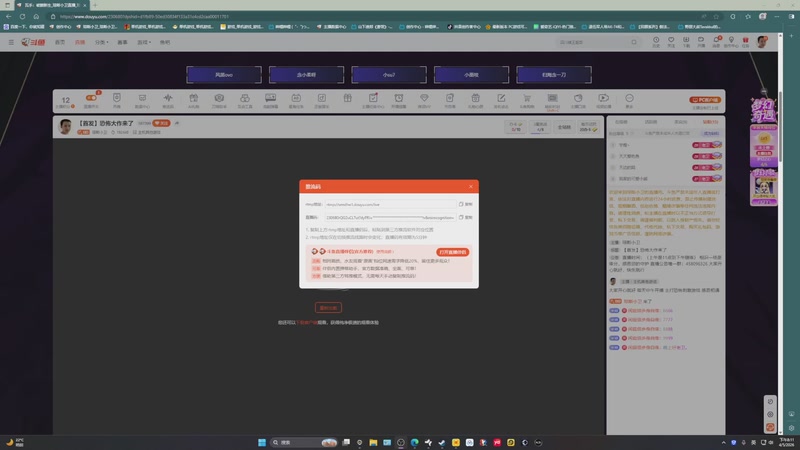Viewport: 800px width, 450px height.
Task: Click the waveform pulse icon in toolbar
Action: click(168, 98)
